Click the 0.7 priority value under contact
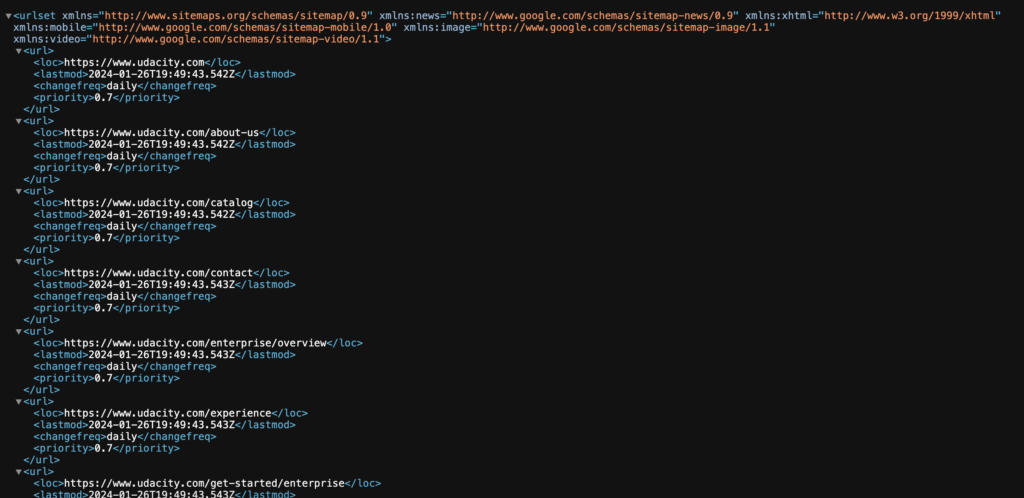This screenshot has height=498, width=1024. click(103, 308)
